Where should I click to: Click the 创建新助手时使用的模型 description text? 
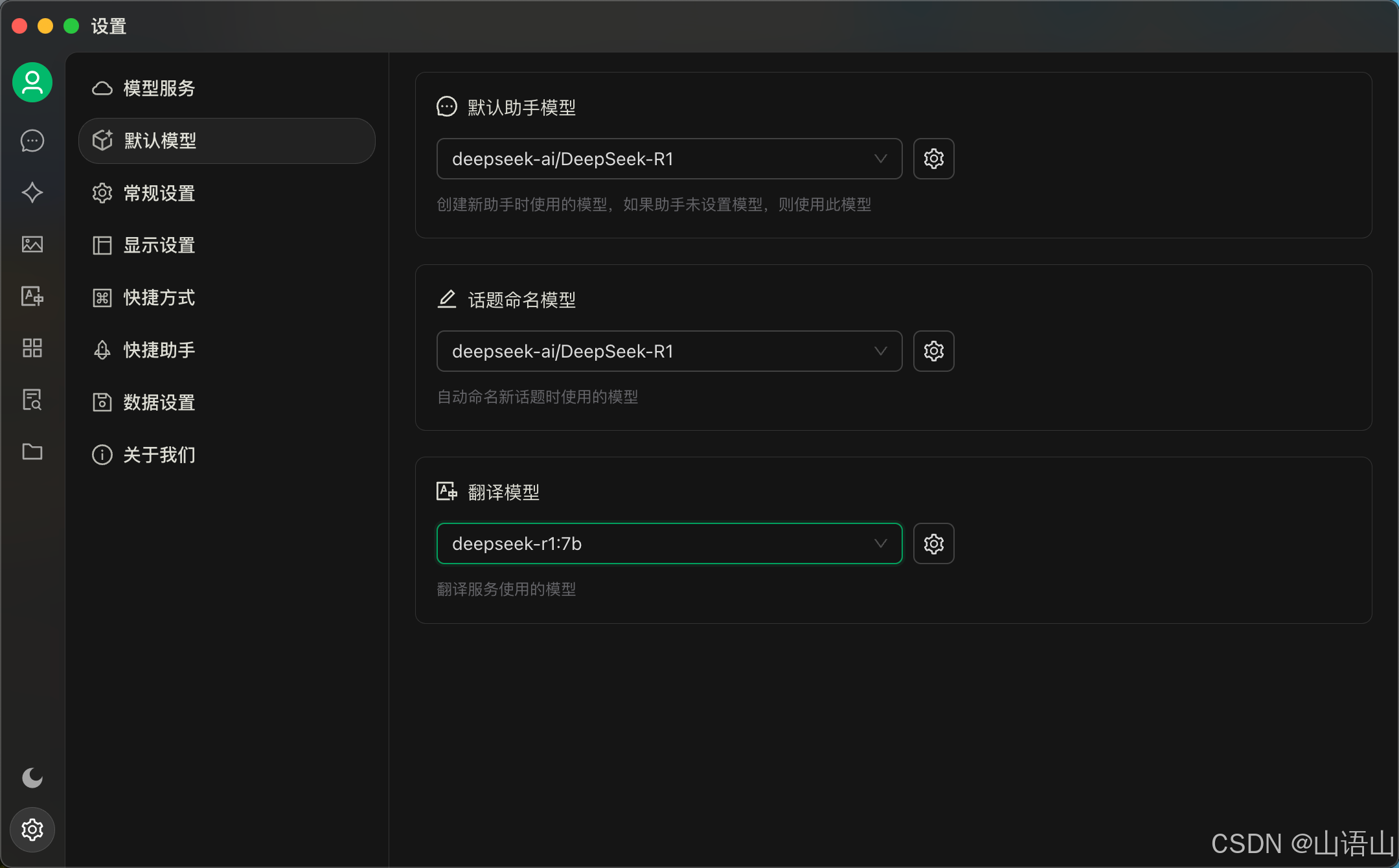[654, 205]
